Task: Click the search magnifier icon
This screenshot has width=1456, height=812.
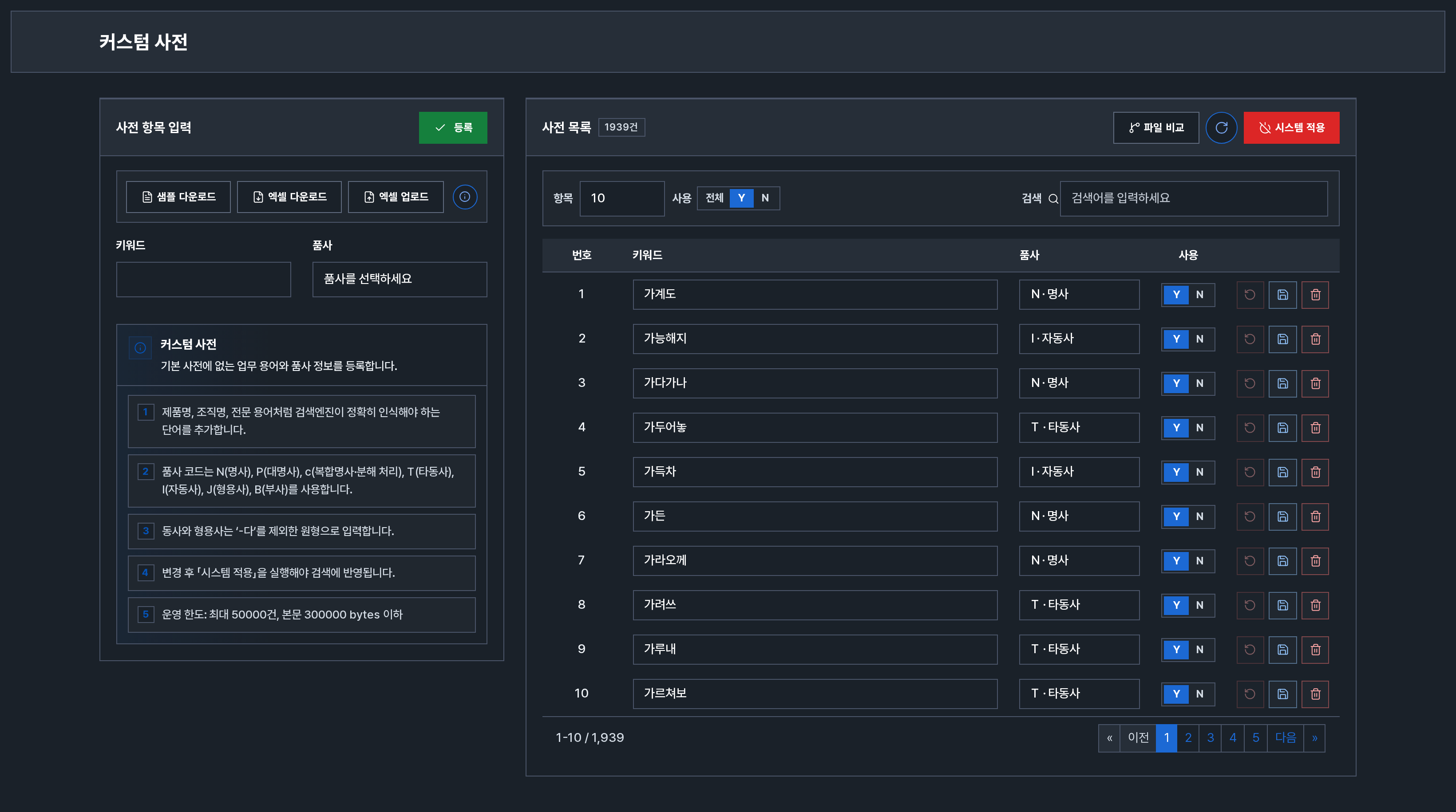Action: point(1053,198)
